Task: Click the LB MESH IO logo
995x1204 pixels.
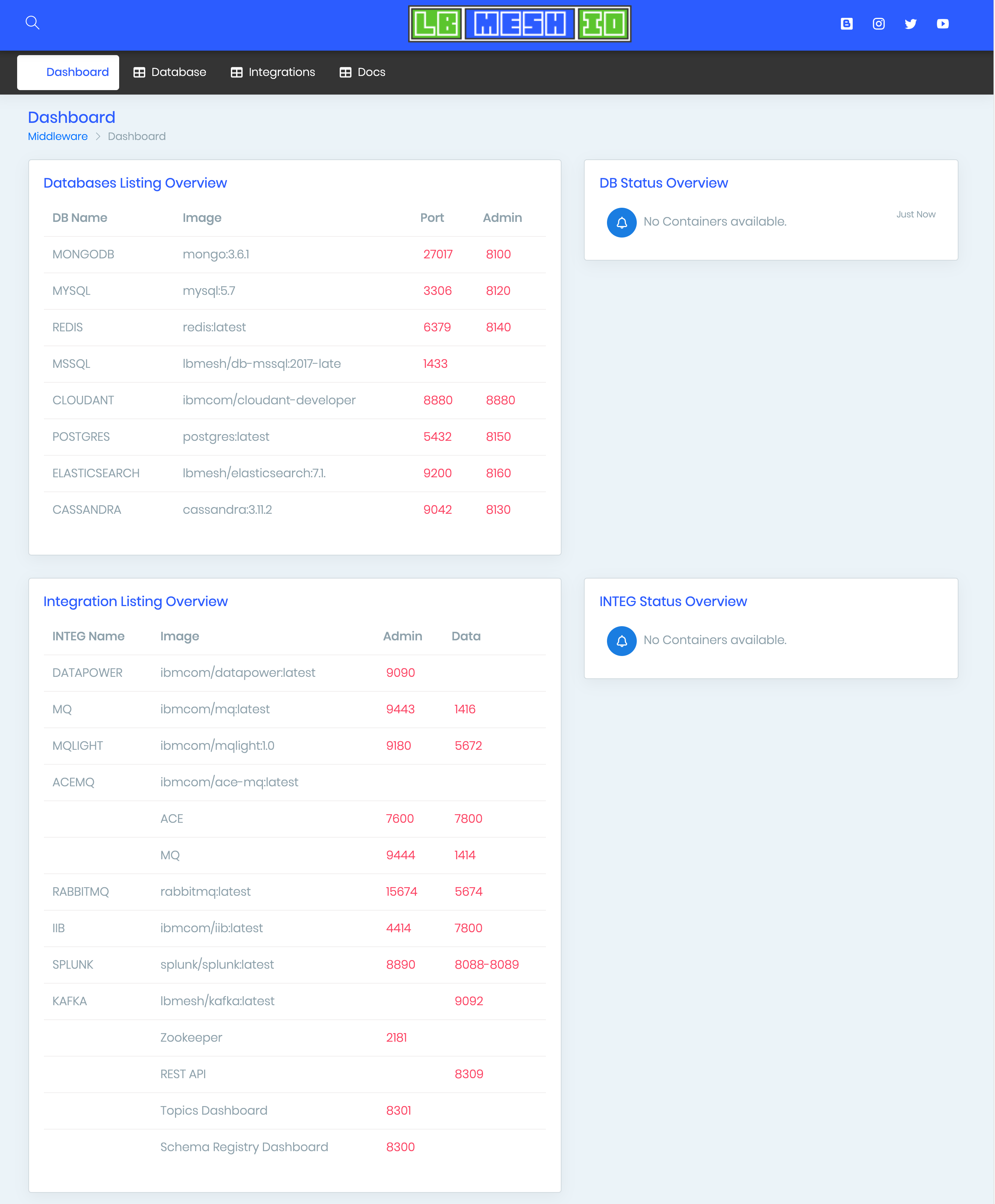Action: point(519,23)
